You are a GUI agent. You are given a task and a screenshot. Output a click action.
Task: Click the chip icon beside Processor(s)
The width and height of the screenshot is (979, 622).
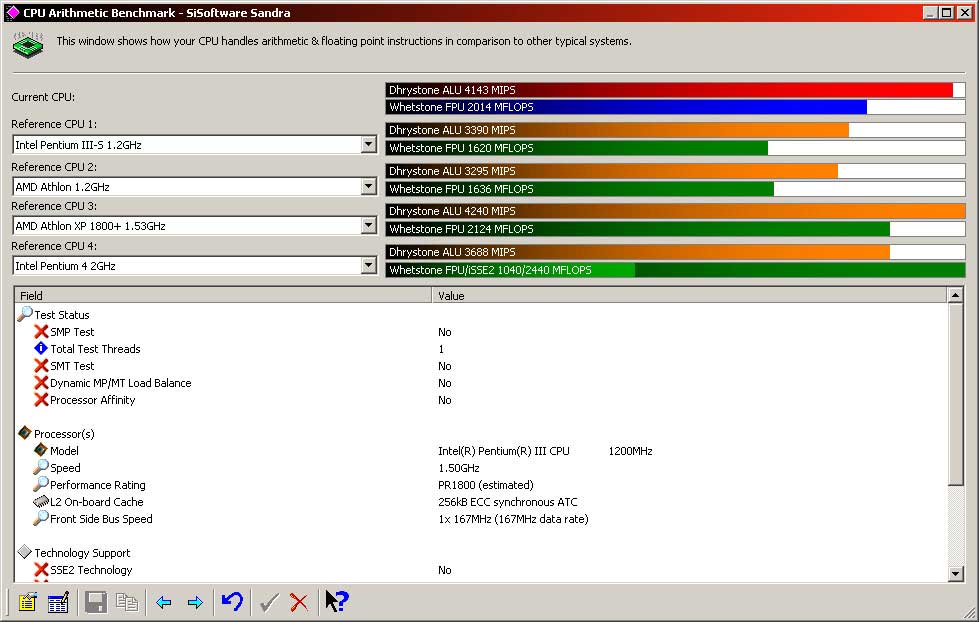tap(25, 432)
